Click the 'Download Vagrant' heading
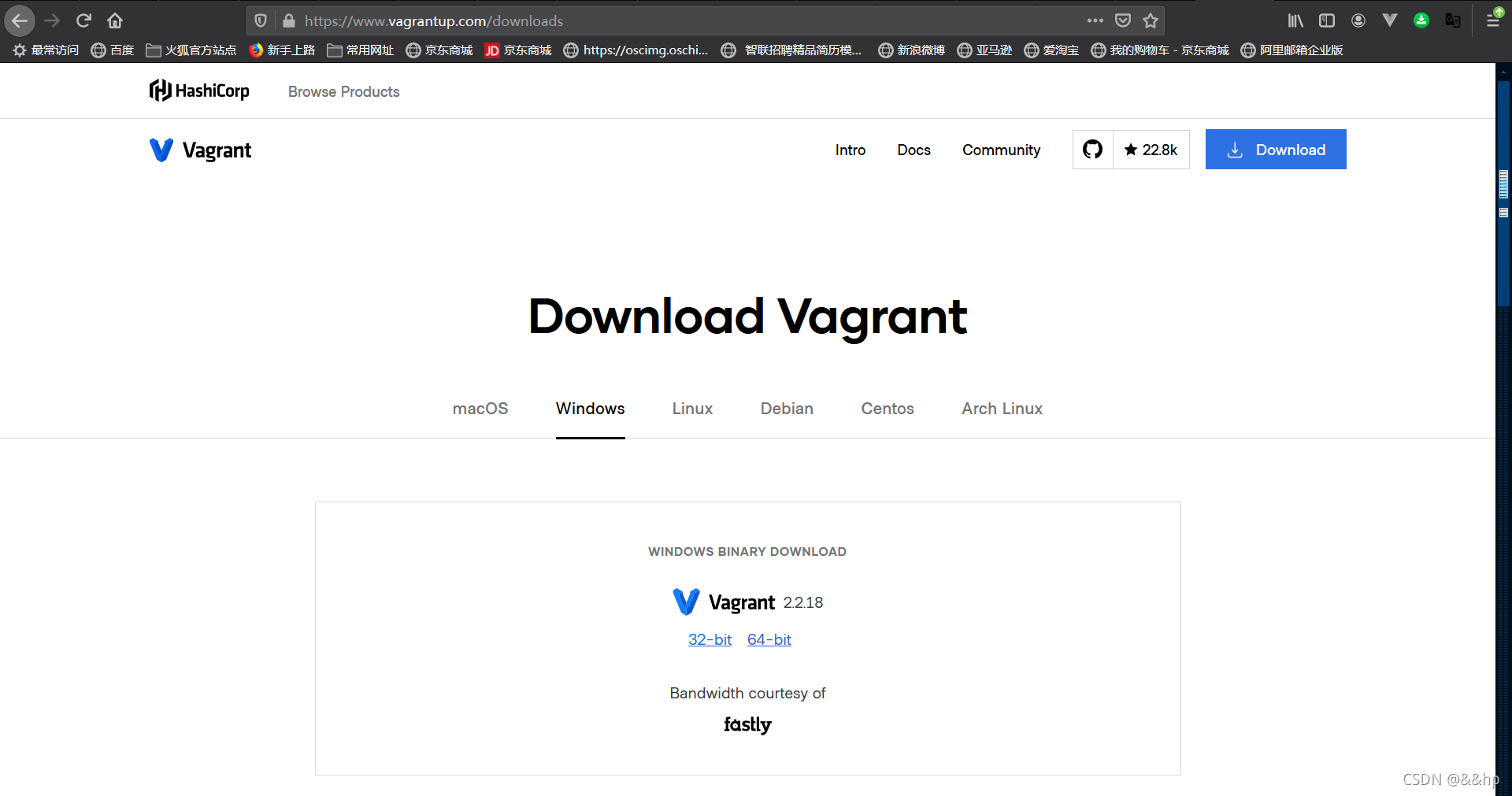Viewport: 1512px width, 796px height. click(x=747, y=317)
